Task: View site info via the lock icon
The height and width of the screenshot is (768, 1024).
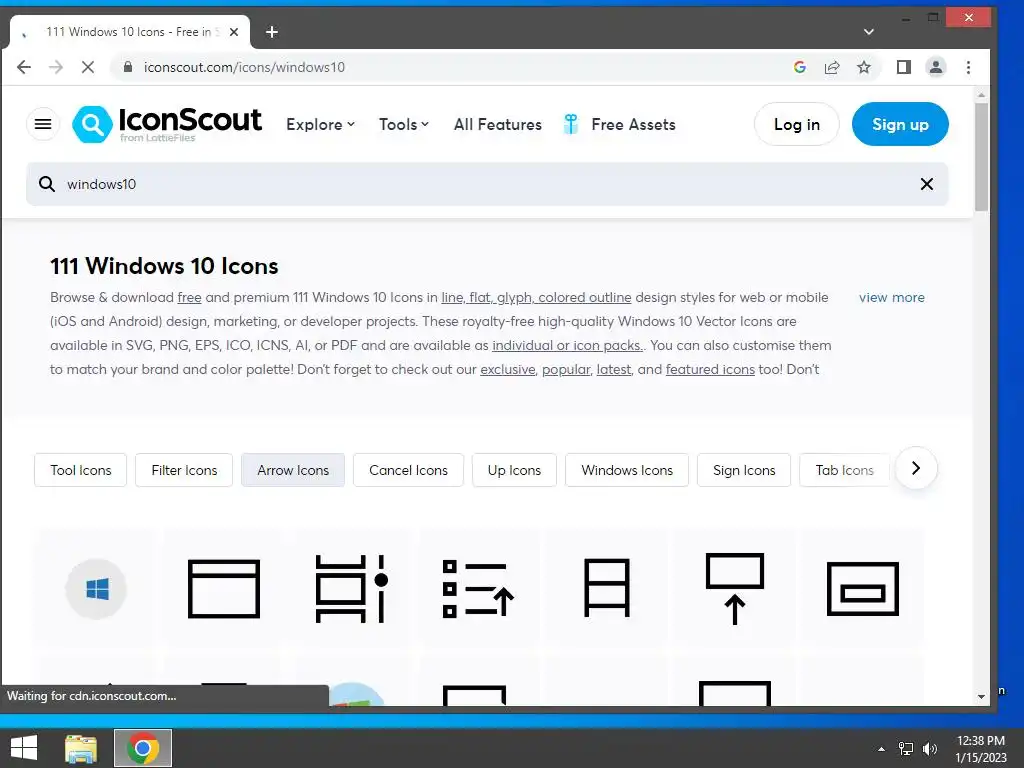Action: click(x=128, y=67)
